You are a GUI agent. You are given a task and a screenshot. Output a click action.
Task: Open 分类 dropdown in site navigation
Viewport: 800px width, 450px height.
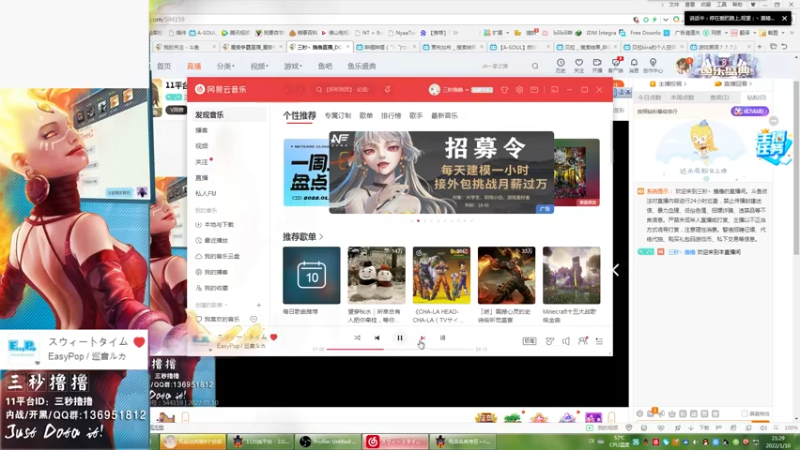pos(226,66)
